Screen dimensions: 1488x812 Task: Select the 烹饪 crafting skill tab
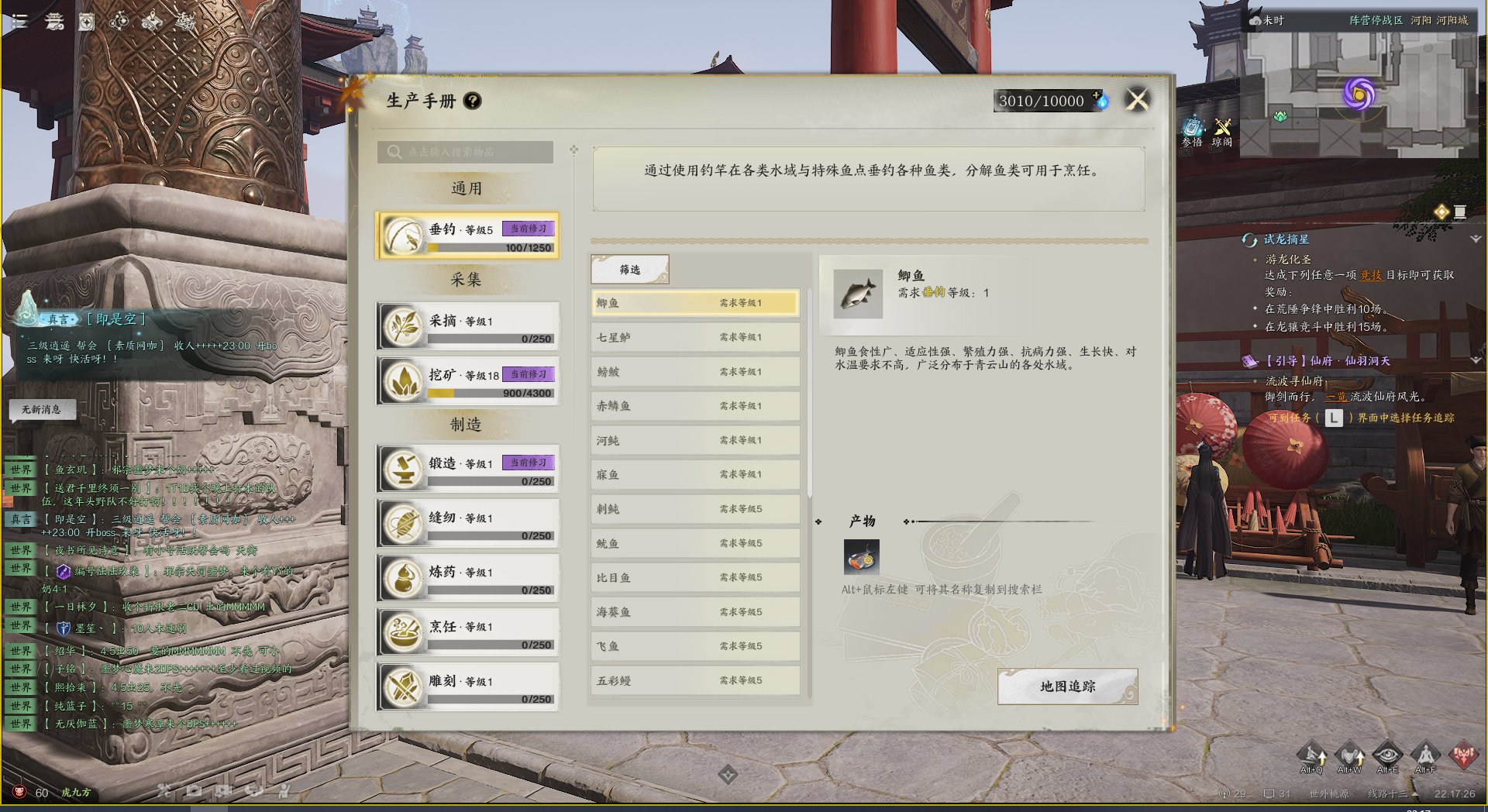(467, 632)
